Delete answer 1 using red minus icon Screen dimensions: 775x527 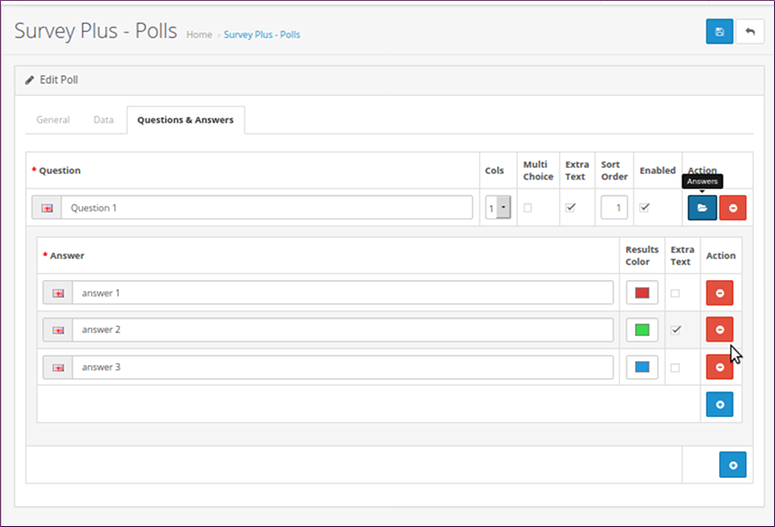(720, 293)
